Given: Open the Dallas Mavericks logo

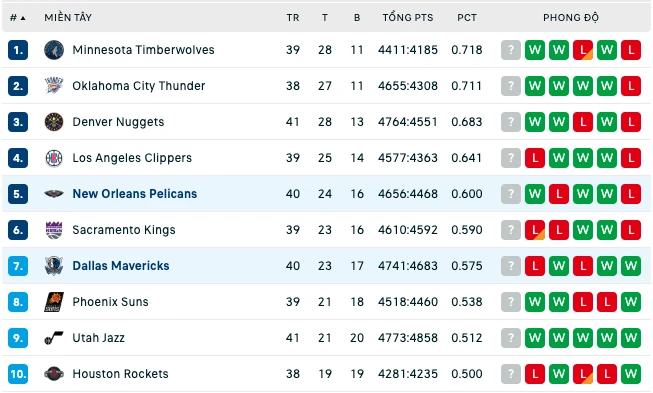Looking at the screenshot, I should tap(54, 266).
